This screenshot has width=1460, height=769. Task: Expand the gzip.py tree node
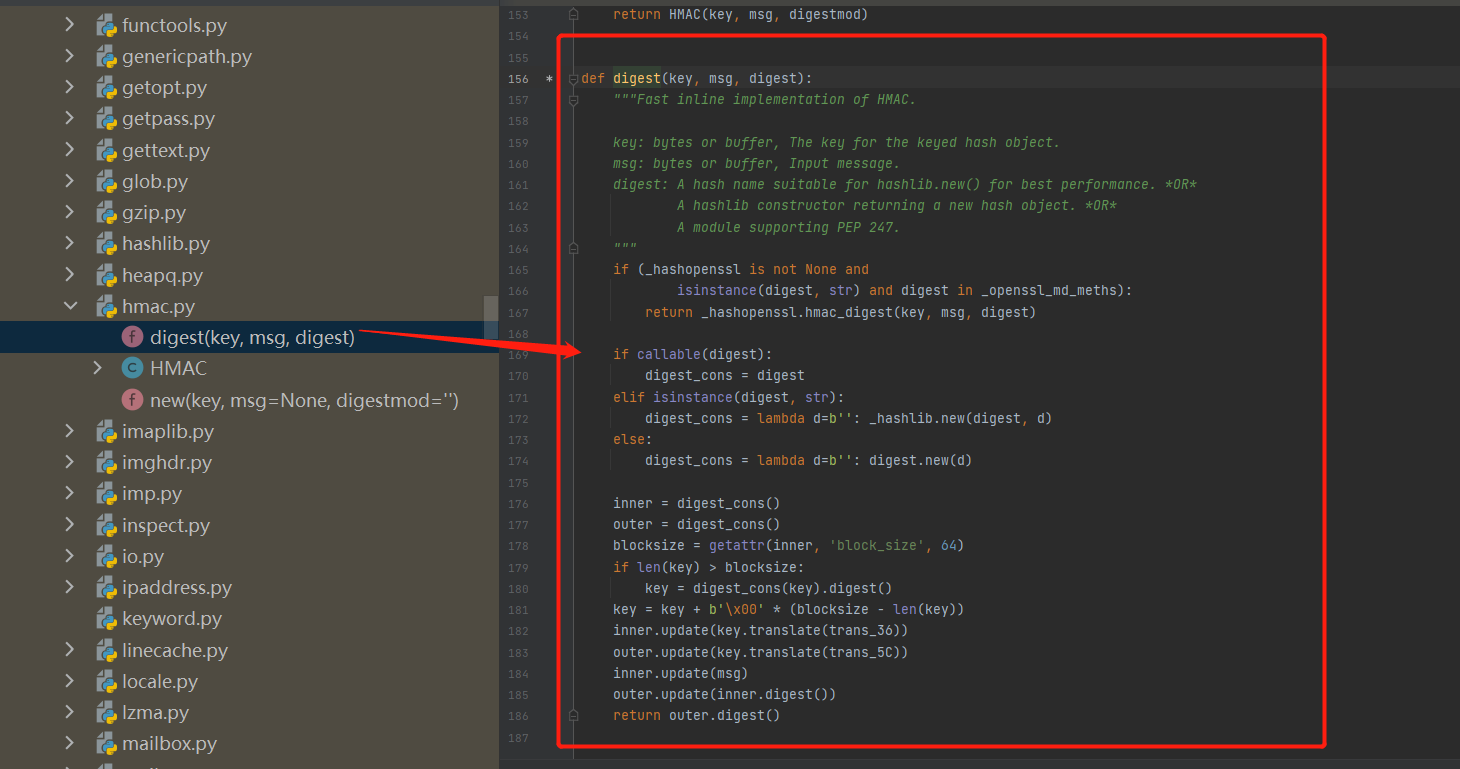[69, 212]
